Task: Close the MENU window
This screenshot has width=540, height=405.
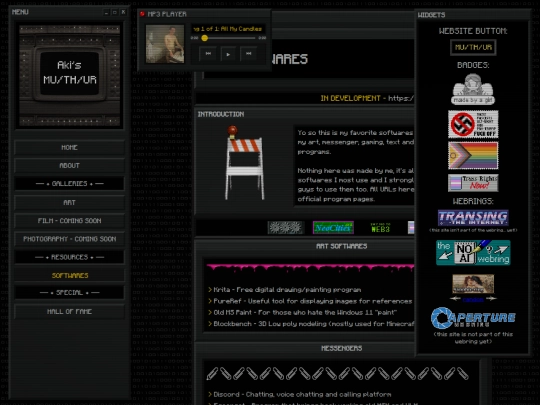Action: pos(123,12)
